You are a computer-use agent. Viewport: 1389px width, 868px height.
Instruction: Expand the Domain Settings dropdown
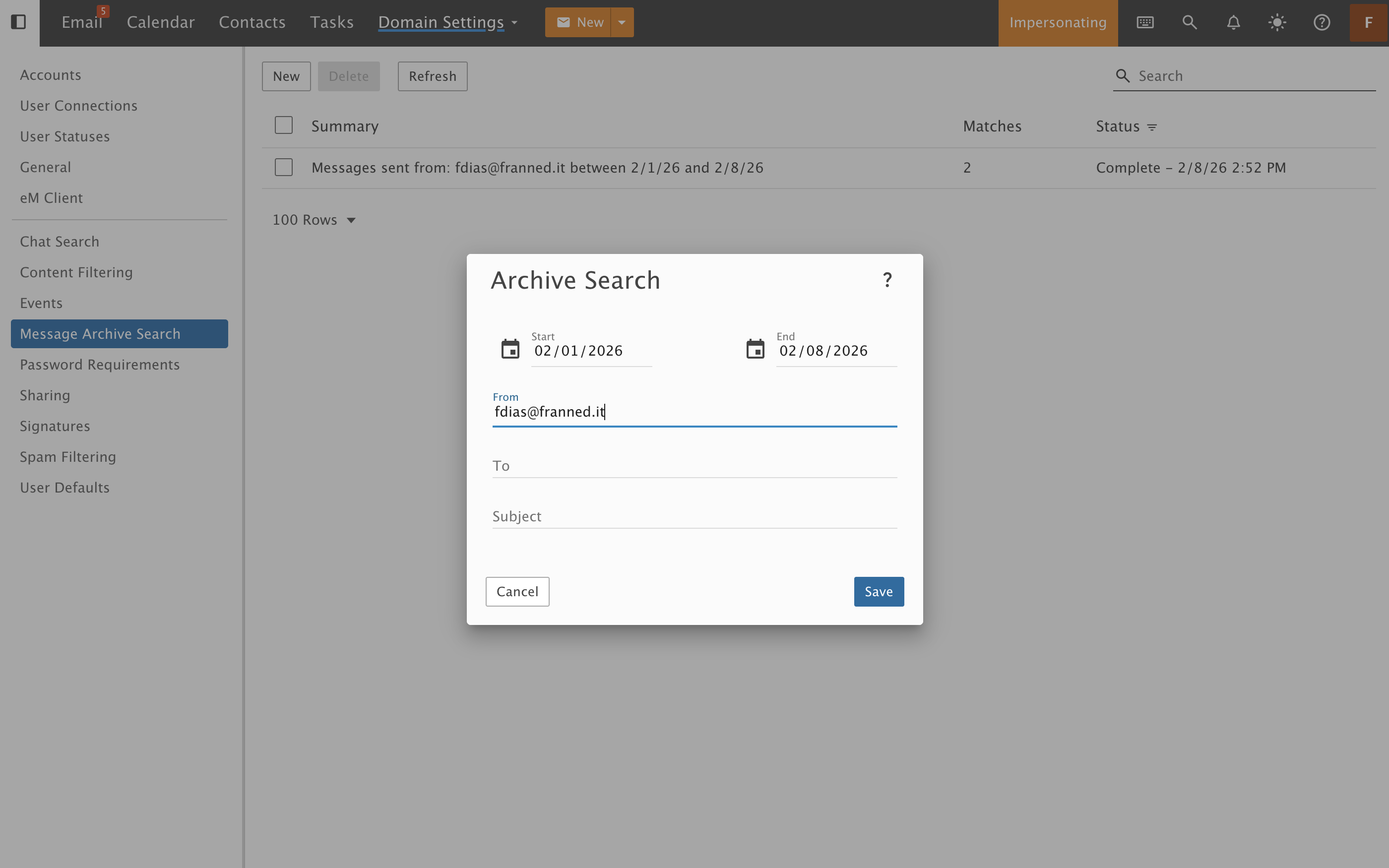tap(447, 22)
